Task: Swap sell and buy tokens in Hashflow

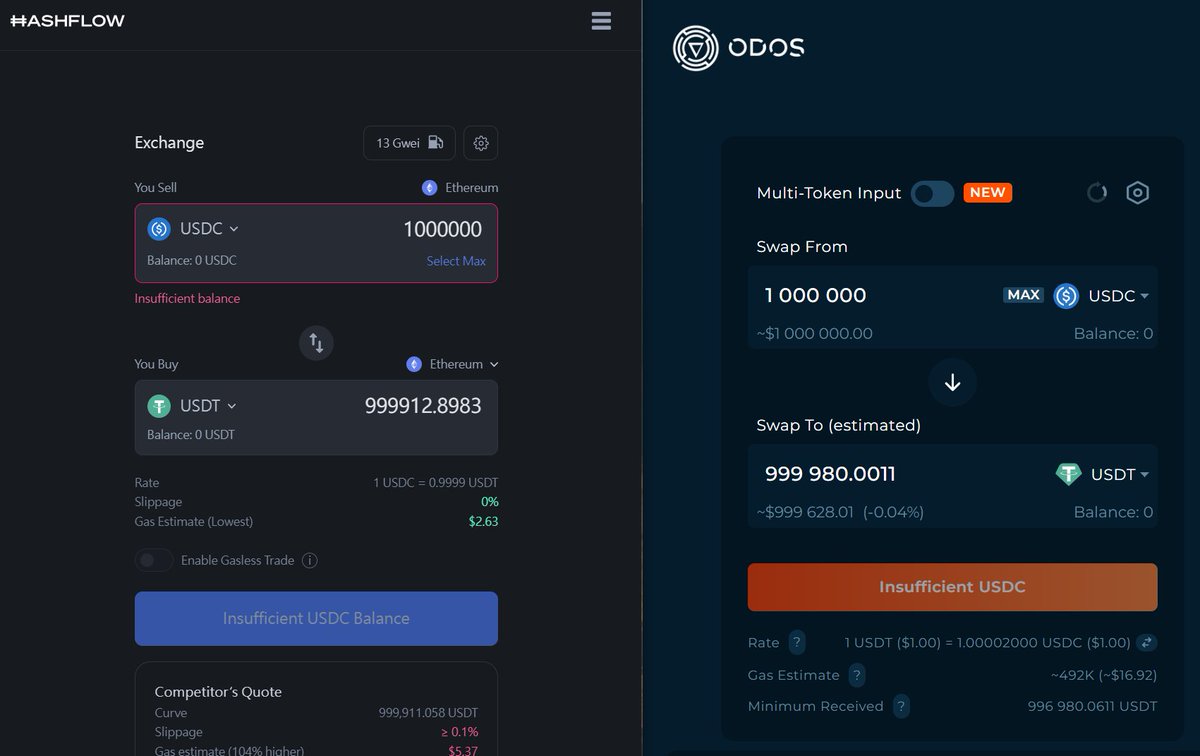Action: tap(316, 343)
